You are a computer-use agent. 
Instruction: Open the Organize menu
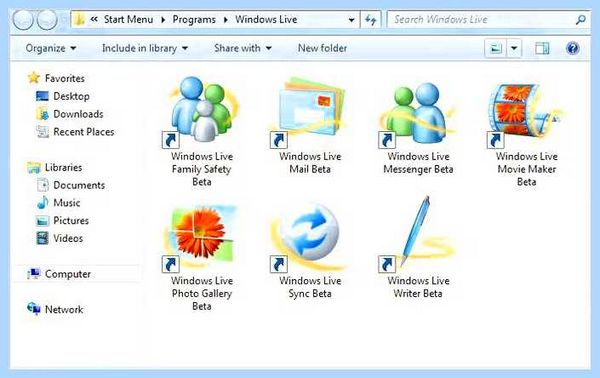coord(51,48)
